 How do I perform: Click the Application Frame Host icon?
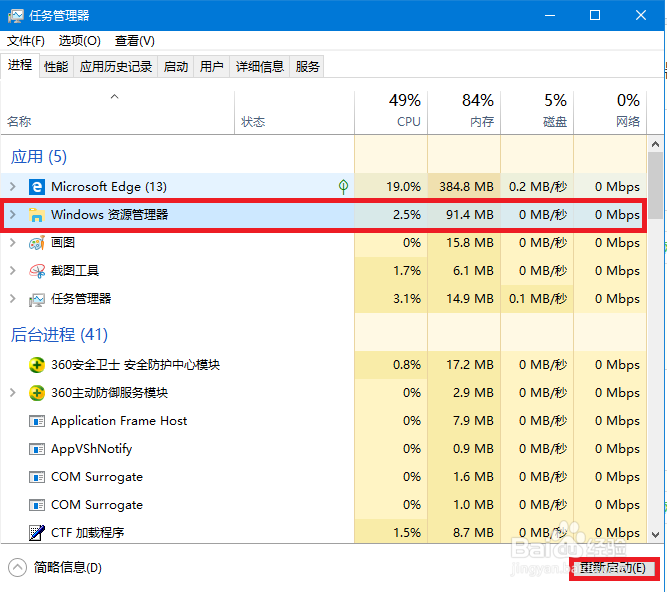pos(37,421)
